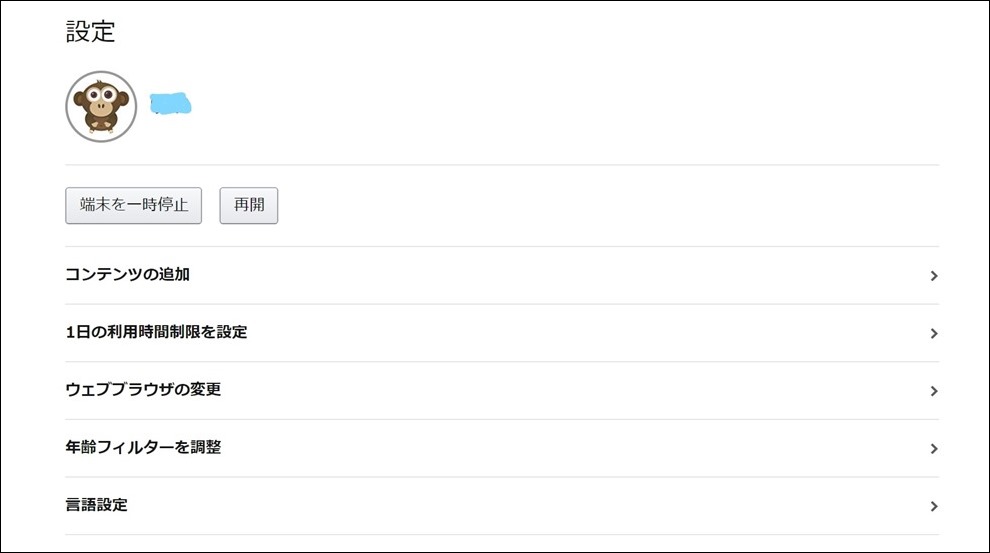Open 1日の利用時間制限を設定 row

click(502, 333)
